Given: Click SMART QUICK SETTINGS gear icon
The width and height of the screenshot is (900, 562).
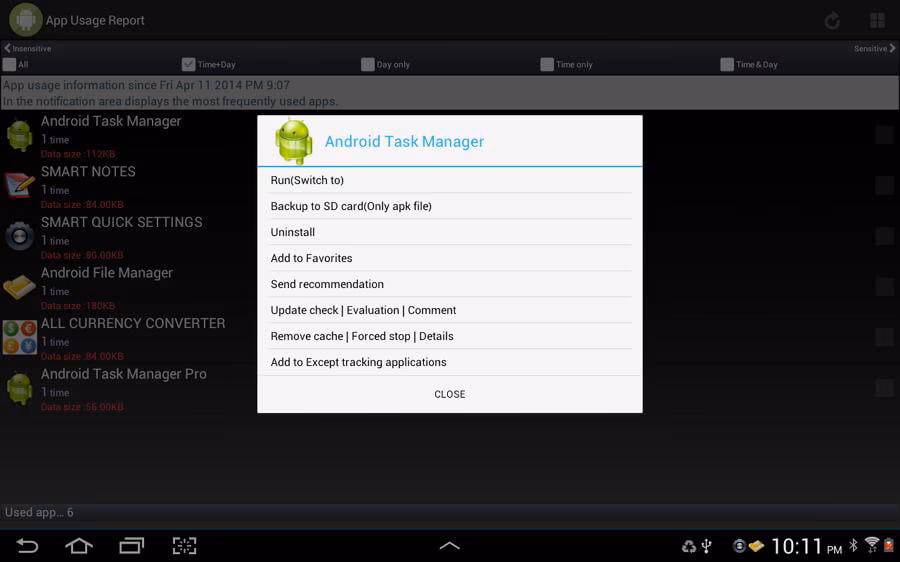Looking at the screenshot, I should (20, 235).
